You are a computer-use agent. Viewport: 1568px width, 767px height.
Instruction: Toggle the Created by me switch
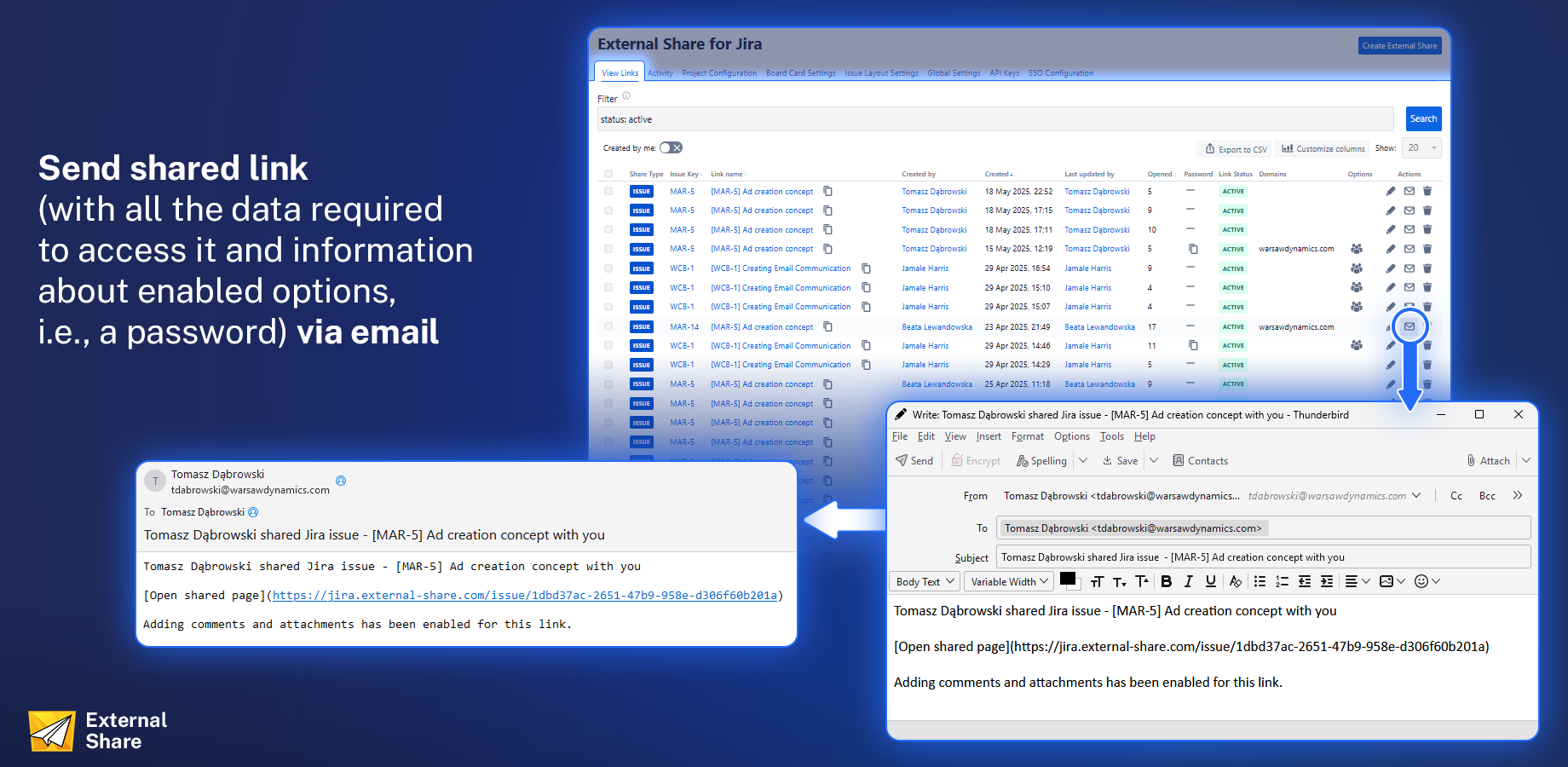click(671, 147)
